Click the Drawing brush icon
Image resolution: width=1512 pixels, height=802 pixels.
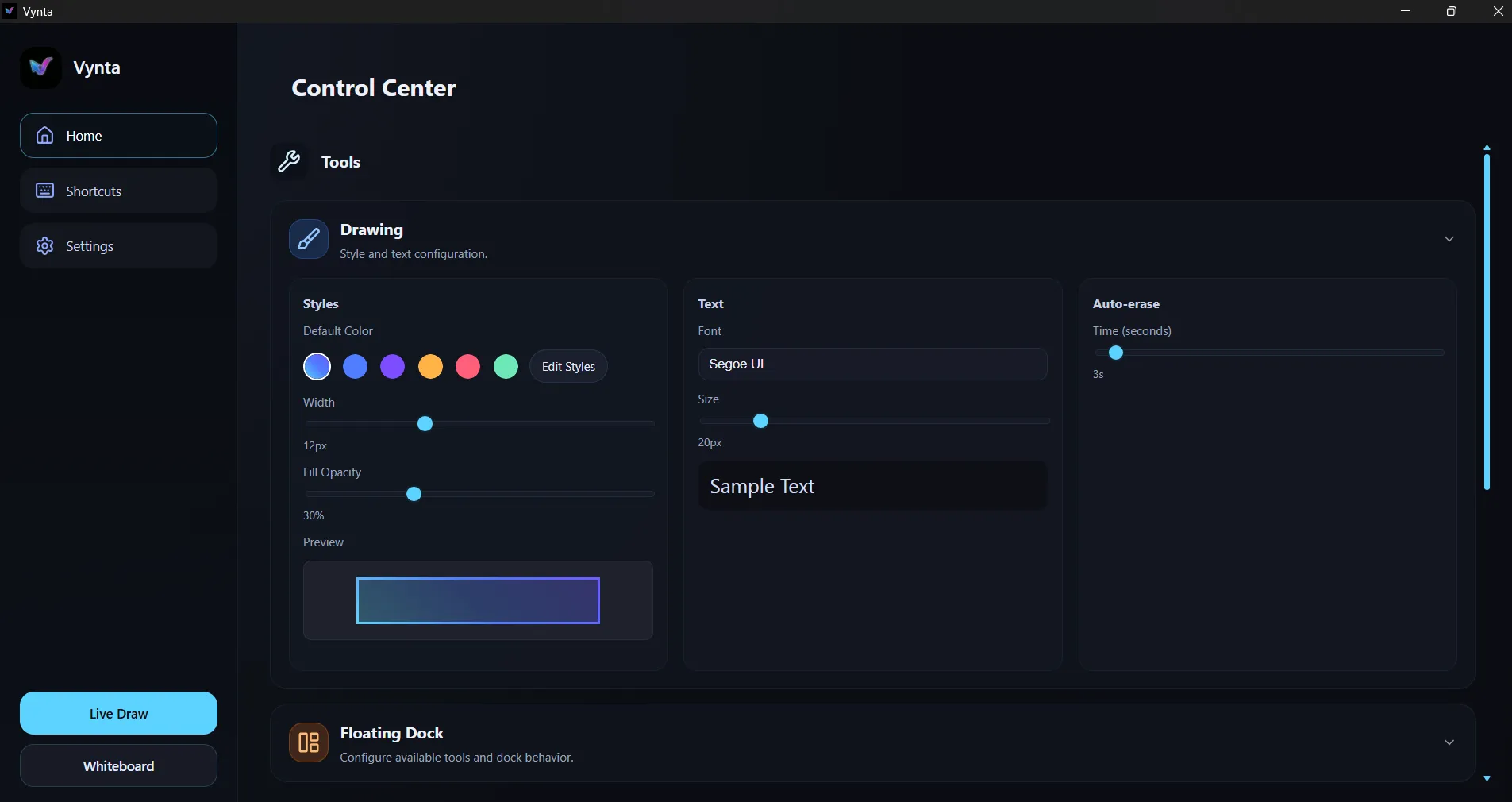[x=309, y=239]
